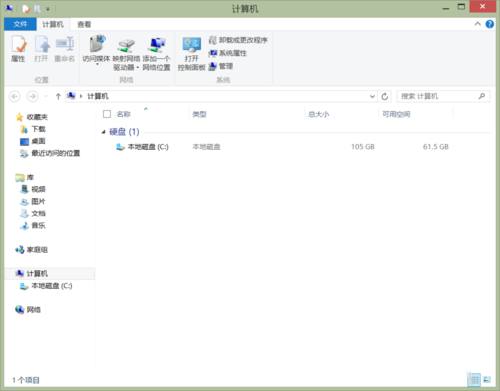
Task: Click Properties icon in quick access toolbar
Action: 26,9
